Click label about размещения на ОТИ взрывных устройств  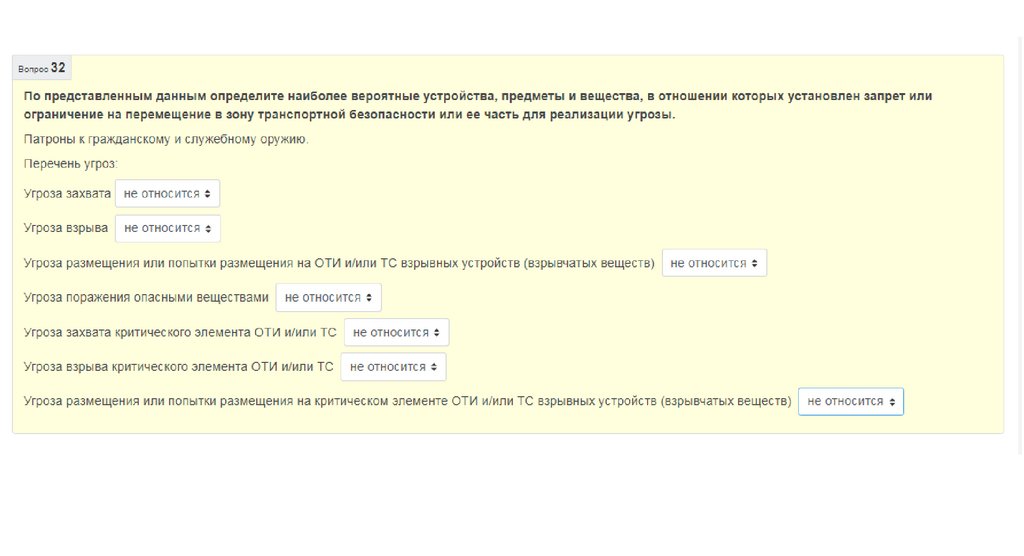point(339,263)
